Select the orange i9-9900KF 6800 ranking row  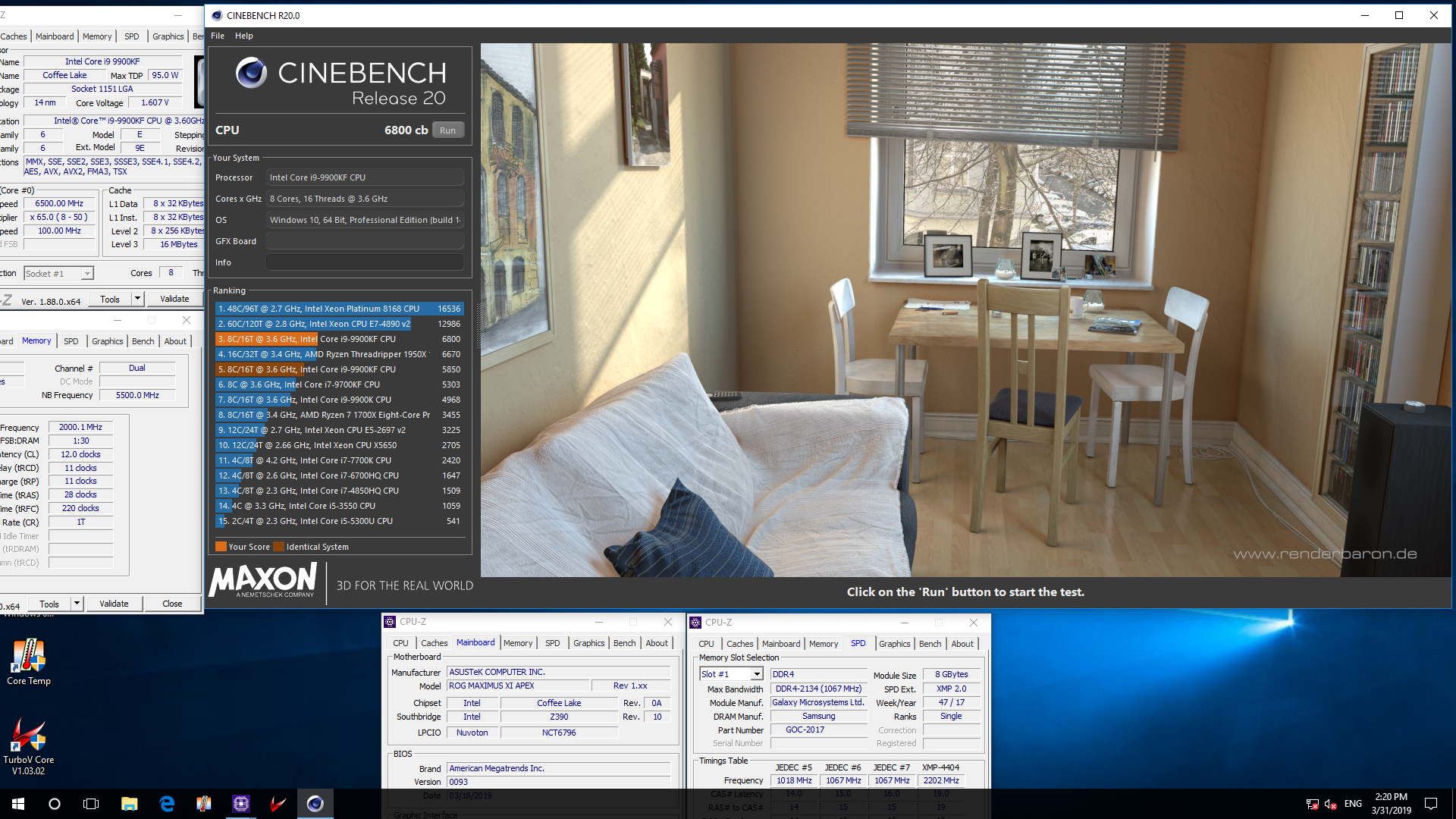(x=339, y=339)
